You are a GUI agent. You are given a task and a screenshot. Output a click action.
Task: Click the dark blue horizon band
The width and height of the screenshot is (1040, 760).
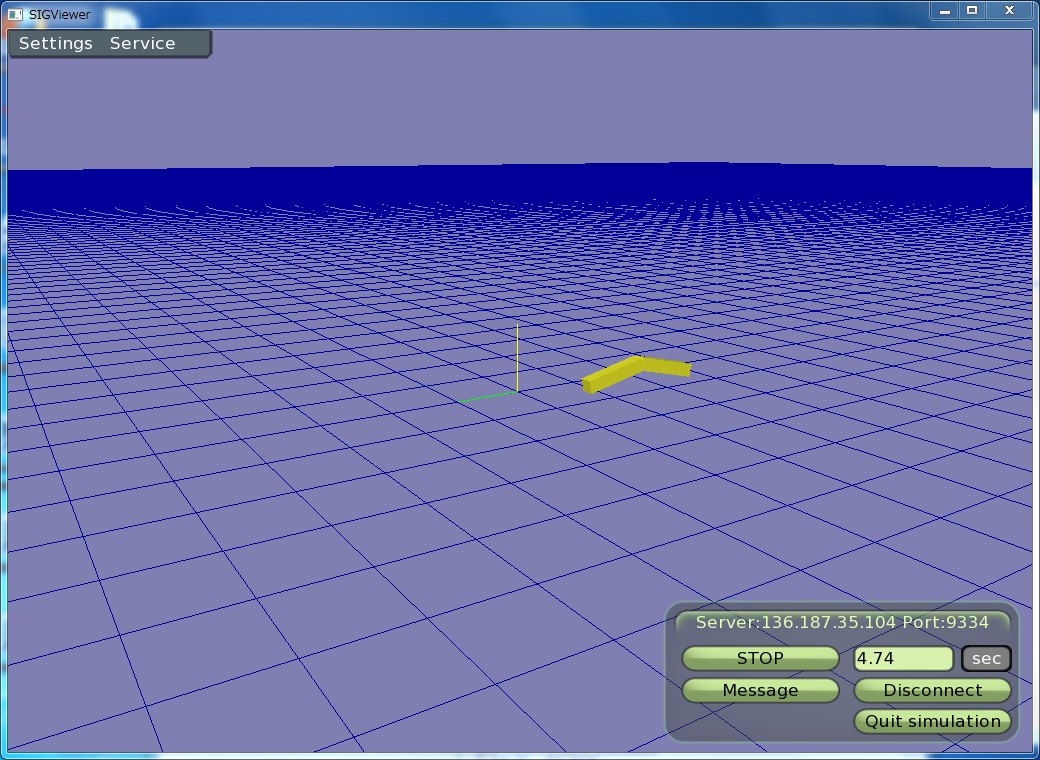(x=520, y=187)
